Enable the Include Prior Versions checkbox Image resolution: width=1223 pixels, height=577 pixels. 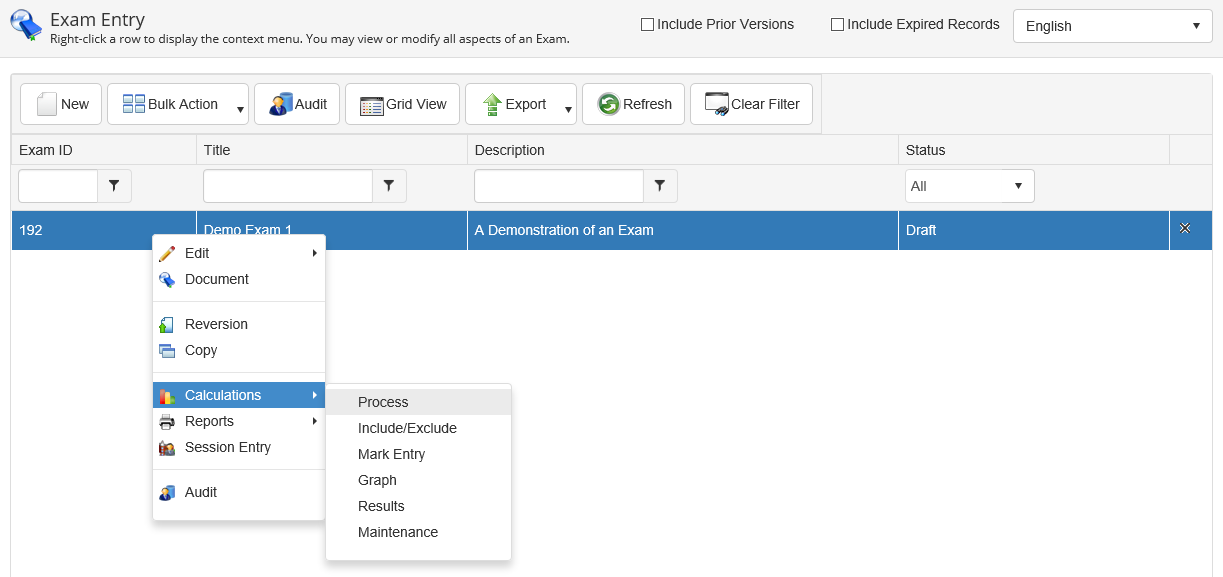[647, 25]
